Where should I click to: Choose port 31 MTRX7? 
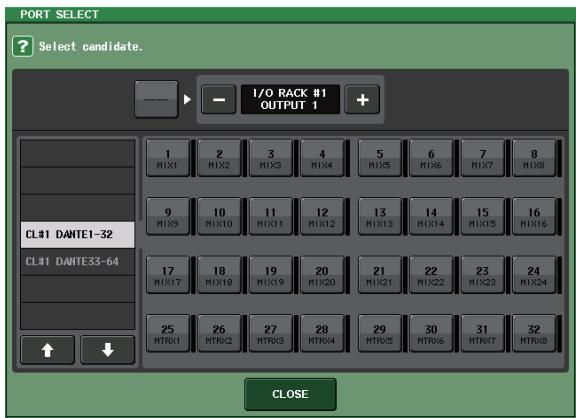point(483,334)
